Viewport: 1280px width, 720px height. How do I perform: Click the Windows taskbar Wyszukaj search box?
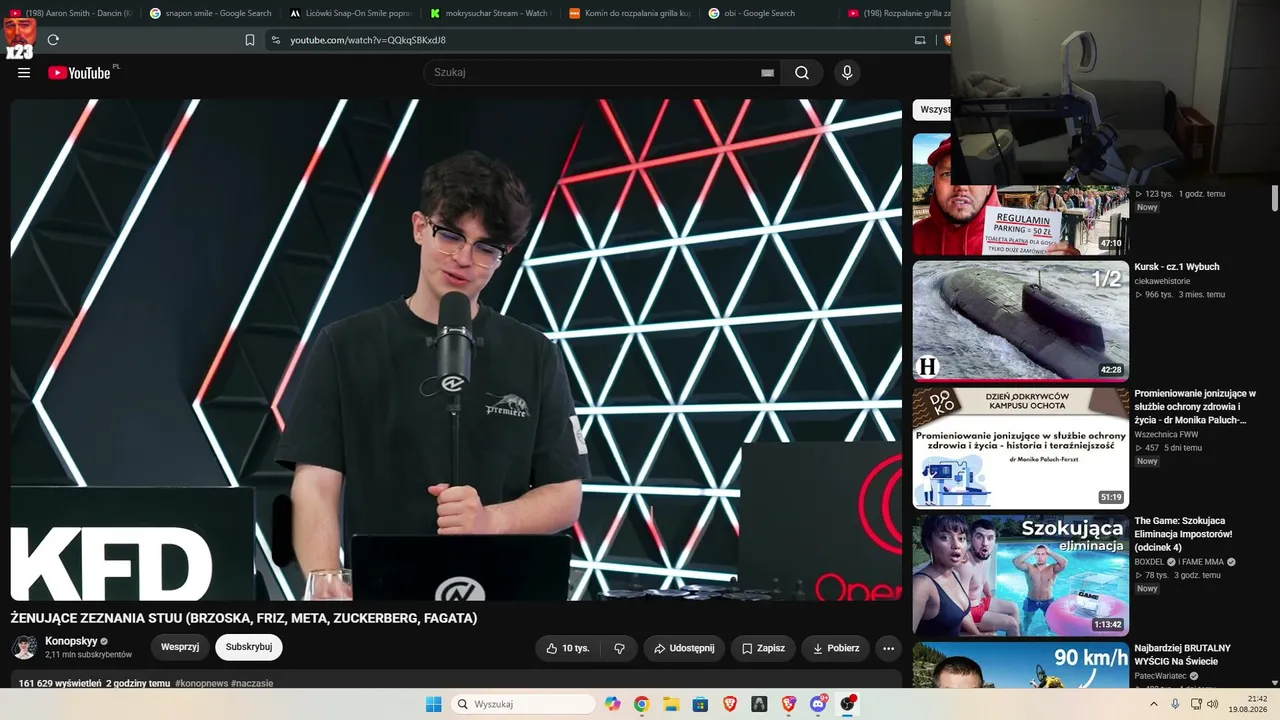point(522,704)
